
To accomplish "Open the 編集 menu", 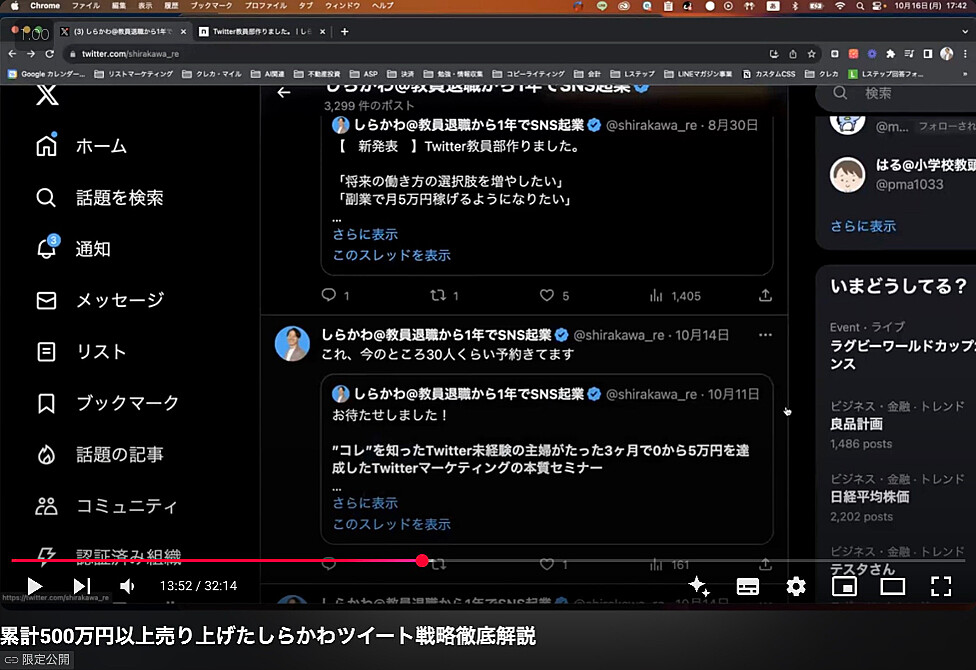I will click(x=118, y=6).
